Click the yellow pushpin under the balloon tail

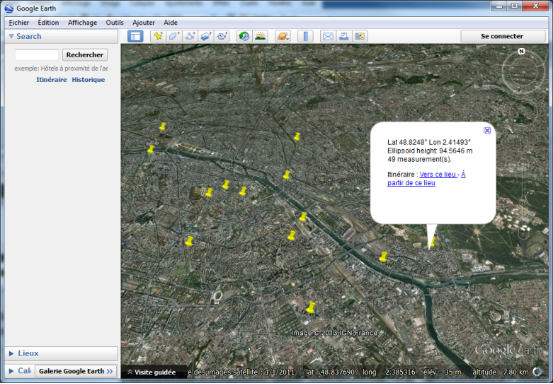(x=432, y=242)
